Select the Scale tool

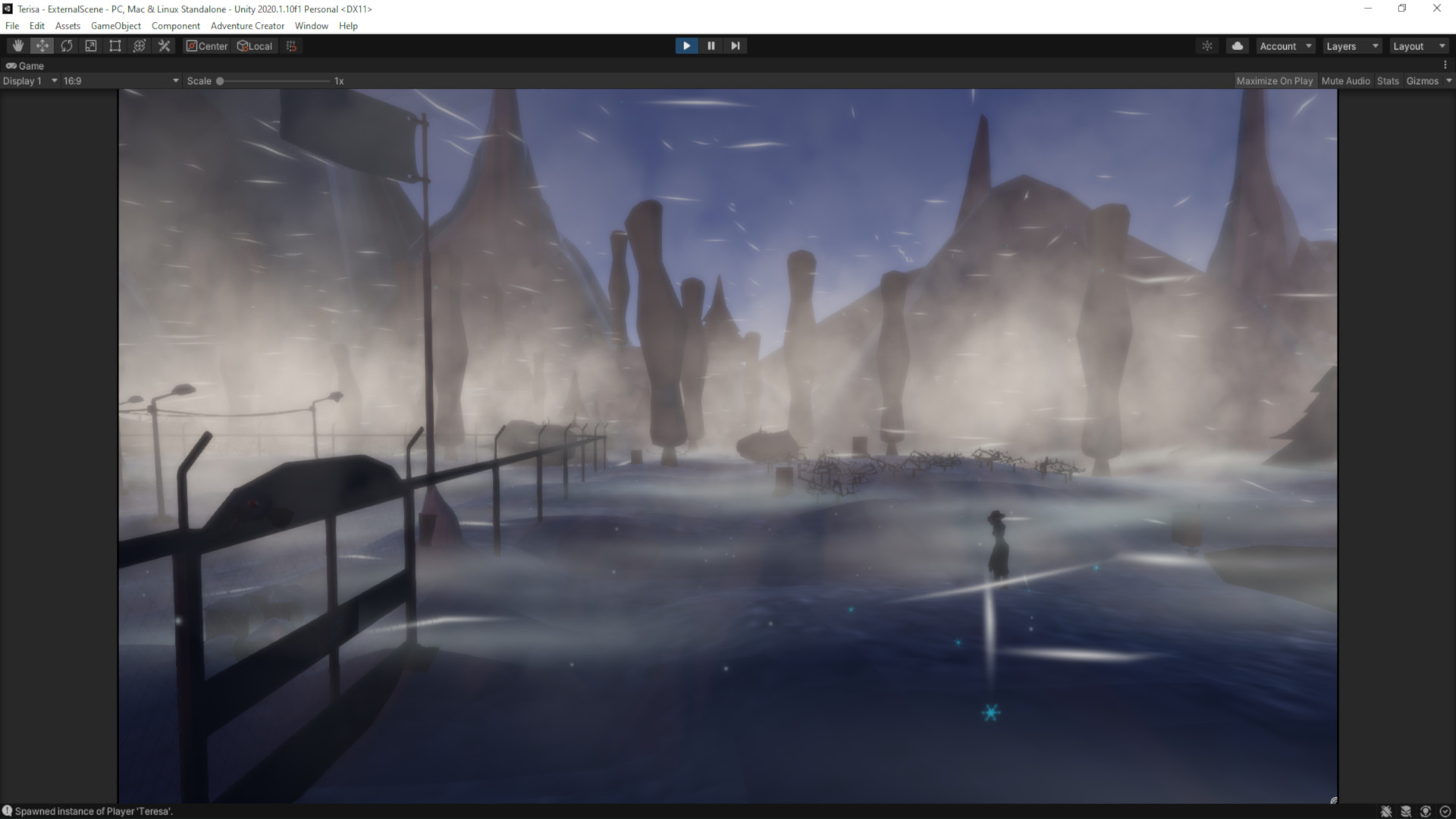pos(90,45)
